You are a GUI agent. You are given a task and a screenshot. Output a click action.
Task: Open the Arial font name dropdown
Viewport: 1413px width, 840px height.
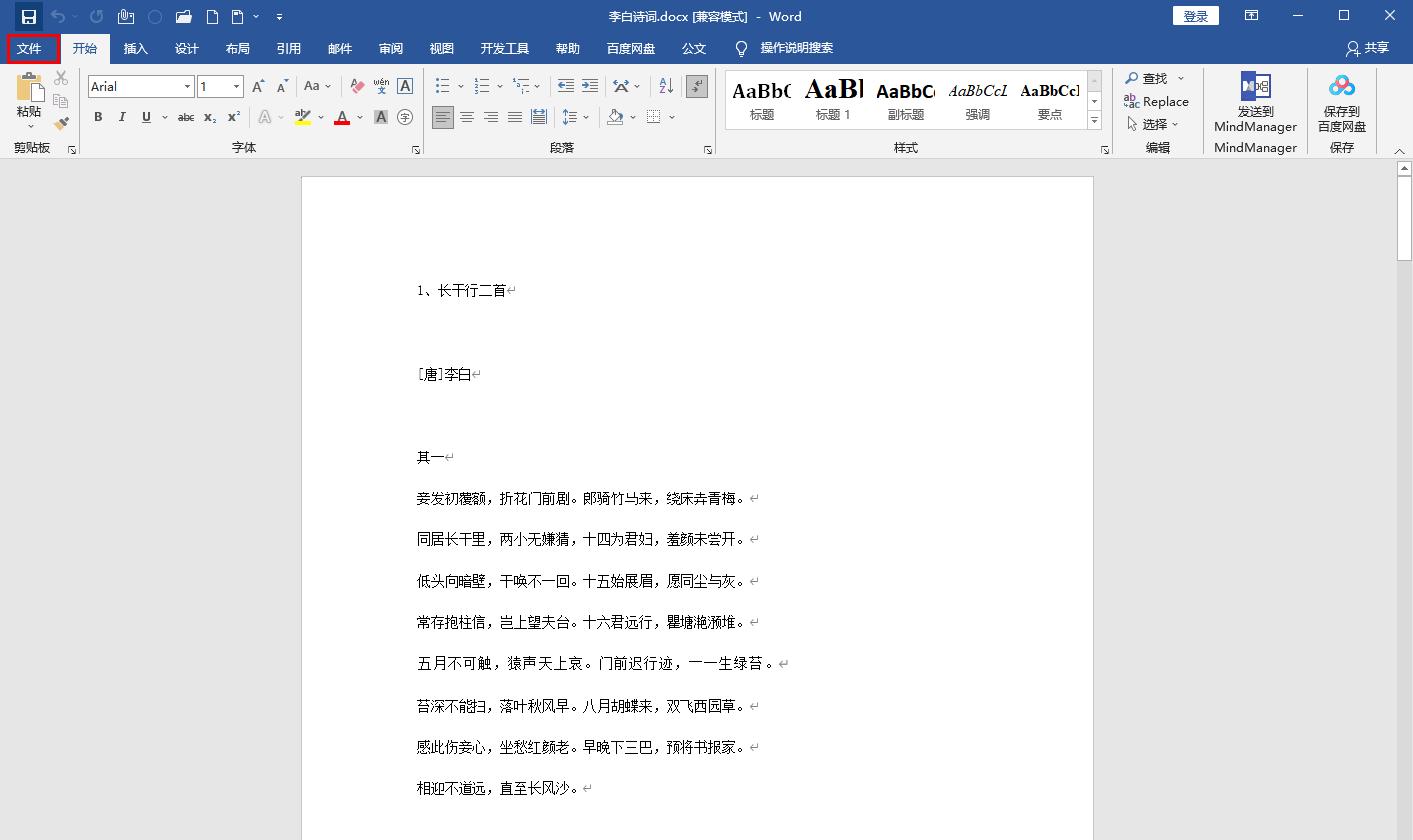click(x=187, y=86)
